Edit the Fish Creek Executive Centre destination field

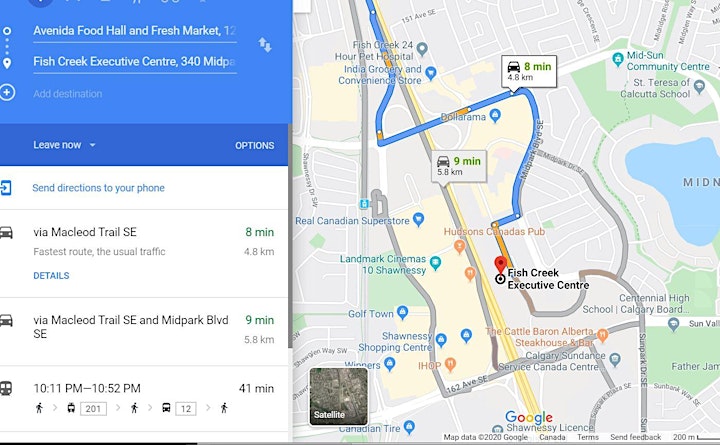click(x=135, y=62)
